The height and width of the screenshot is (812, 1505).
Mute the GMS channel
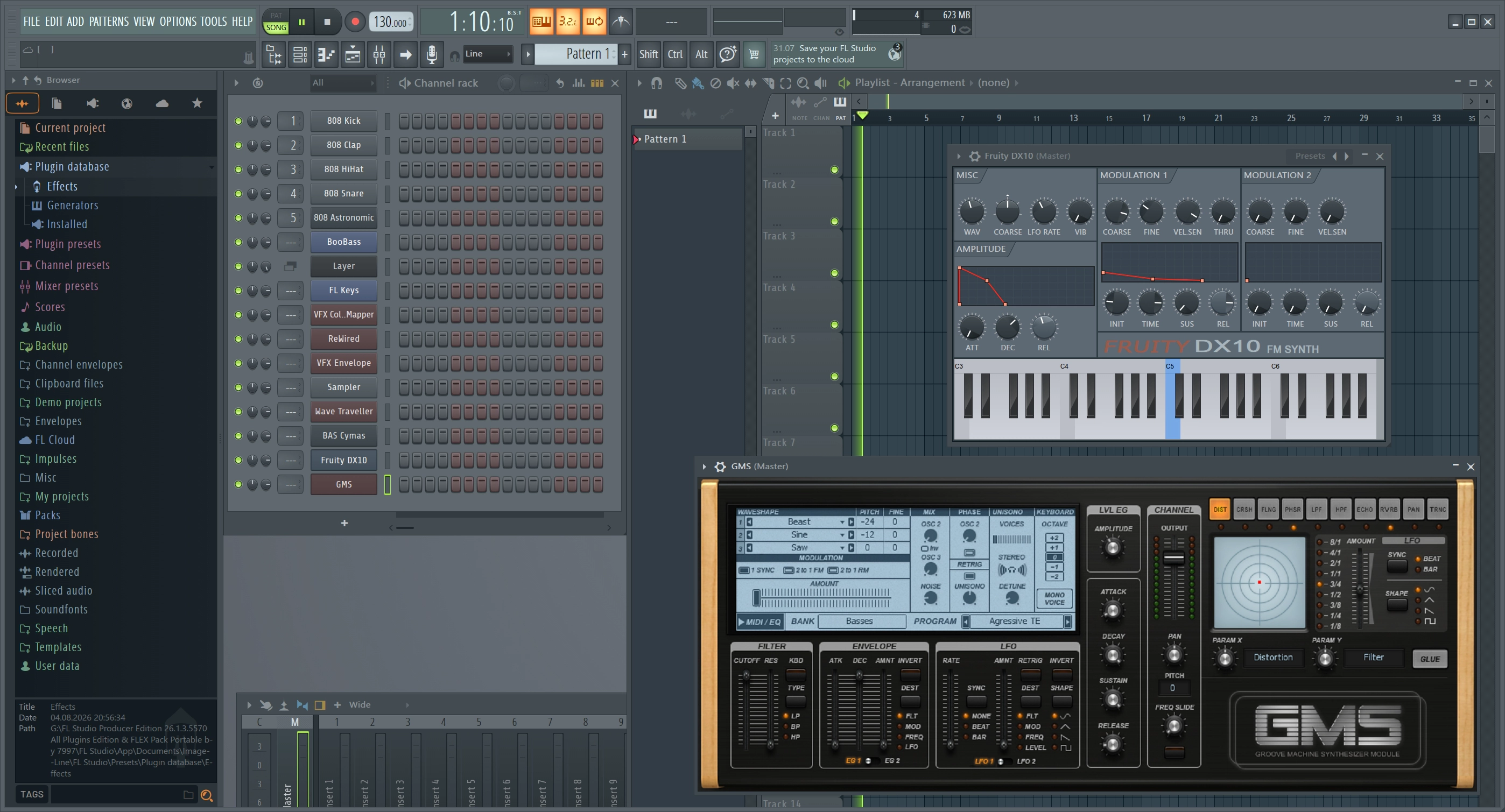pyautogui.click(x=238, y=484)
